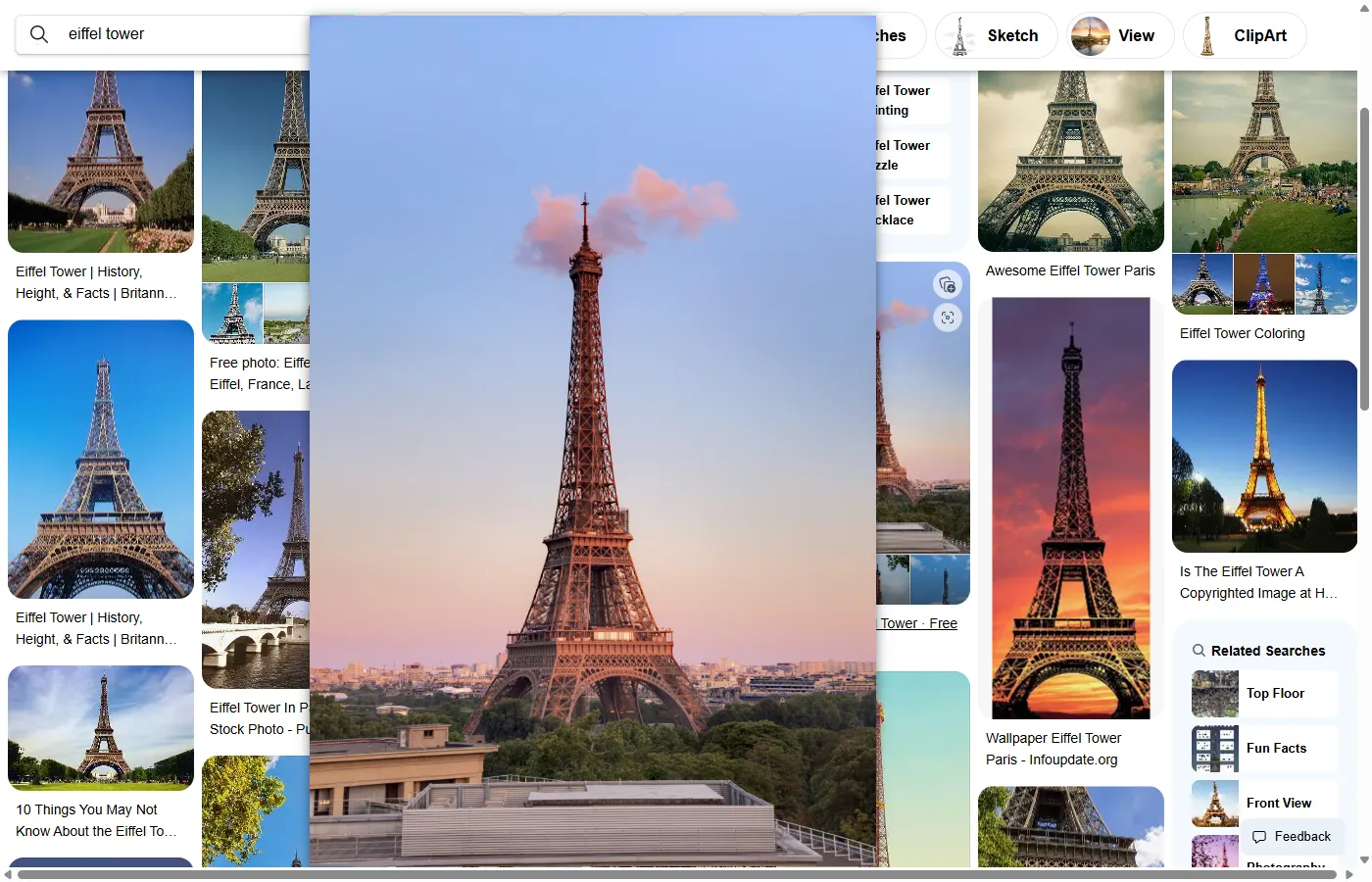
Task: Select the ClipArt filter chip
Action: coord(1245,36)
